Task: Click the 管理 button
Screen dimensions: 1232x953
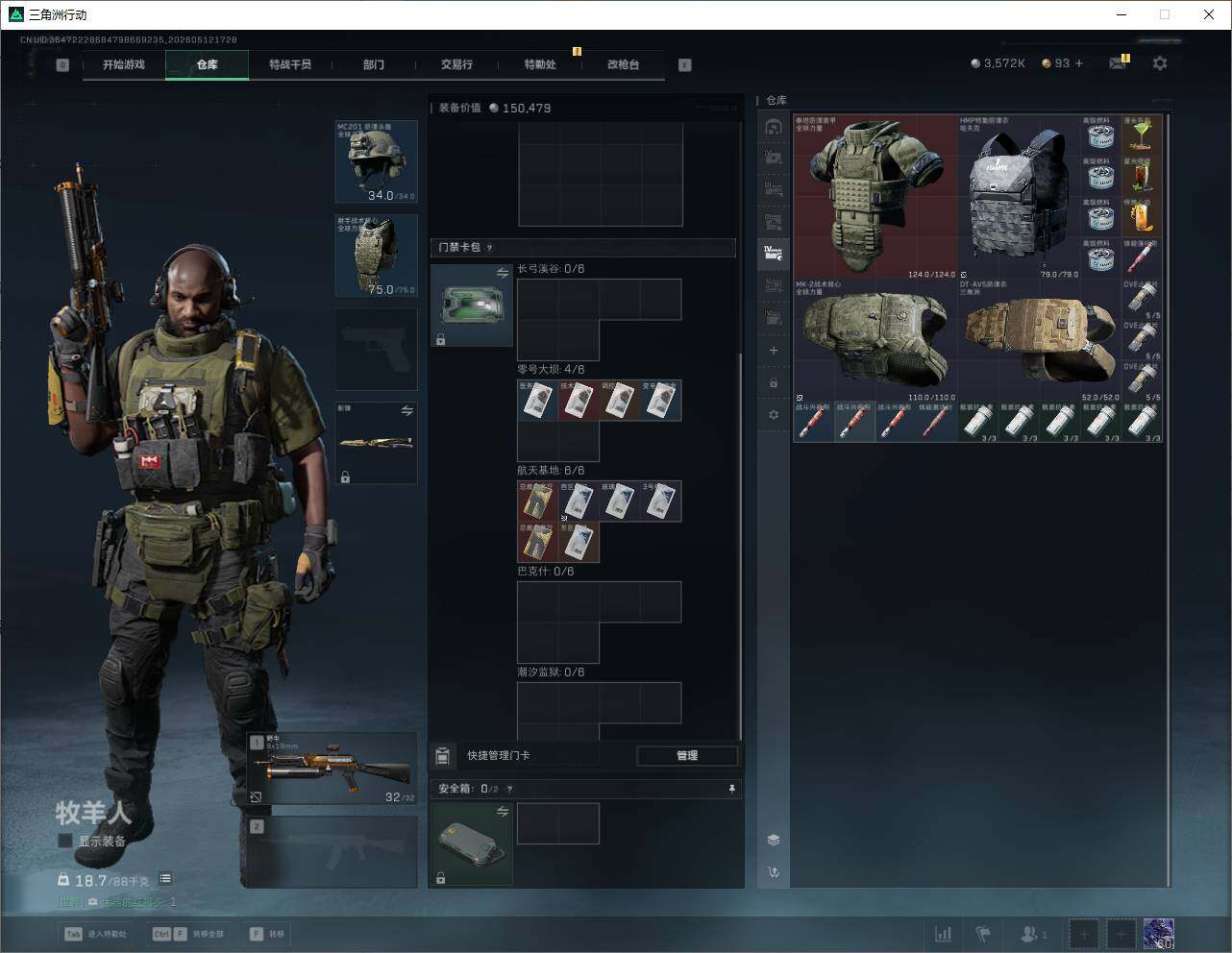Action: (x=687, y=756)
